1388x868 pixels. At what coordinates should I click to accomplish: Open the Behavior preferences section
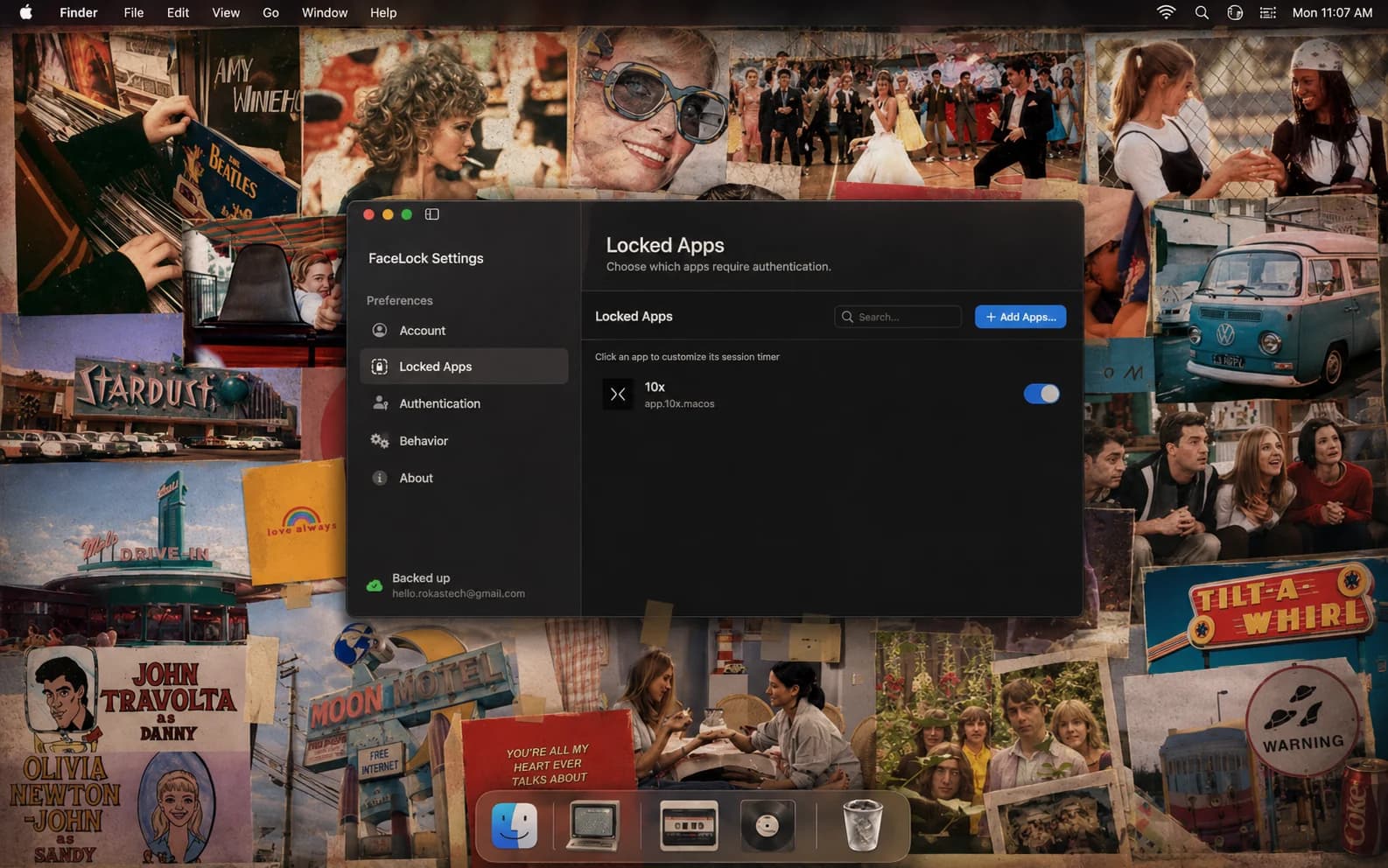[x=464, y=441]
